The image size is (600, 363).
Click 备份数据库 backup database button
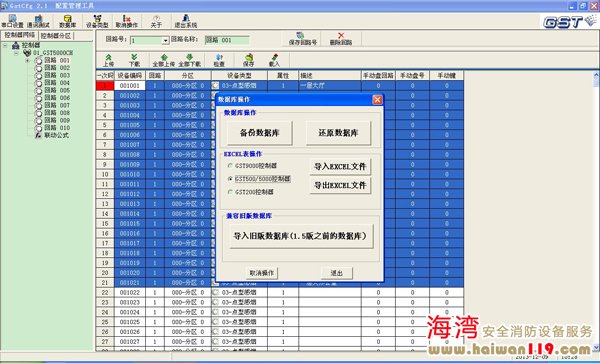[x=260, y=133]
